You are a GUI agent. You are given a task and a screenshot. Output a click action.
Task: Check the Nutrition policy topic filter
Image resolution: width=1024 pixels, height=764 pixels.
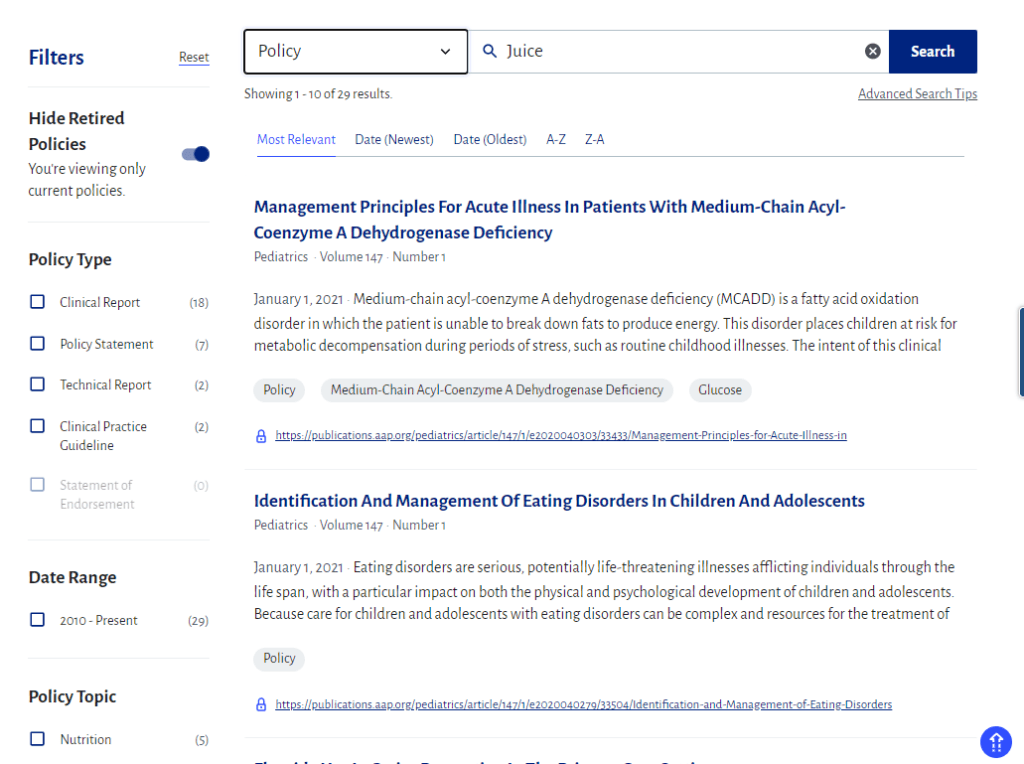[x=38, y=739]
